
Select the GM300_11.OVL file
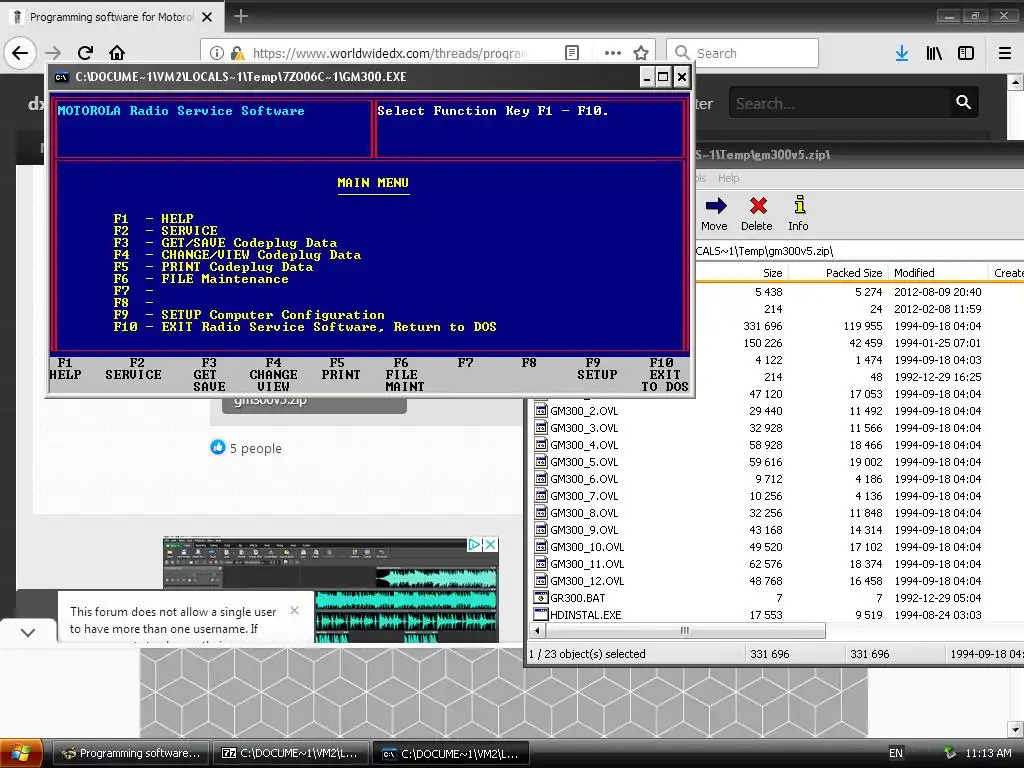click(580, 564)
